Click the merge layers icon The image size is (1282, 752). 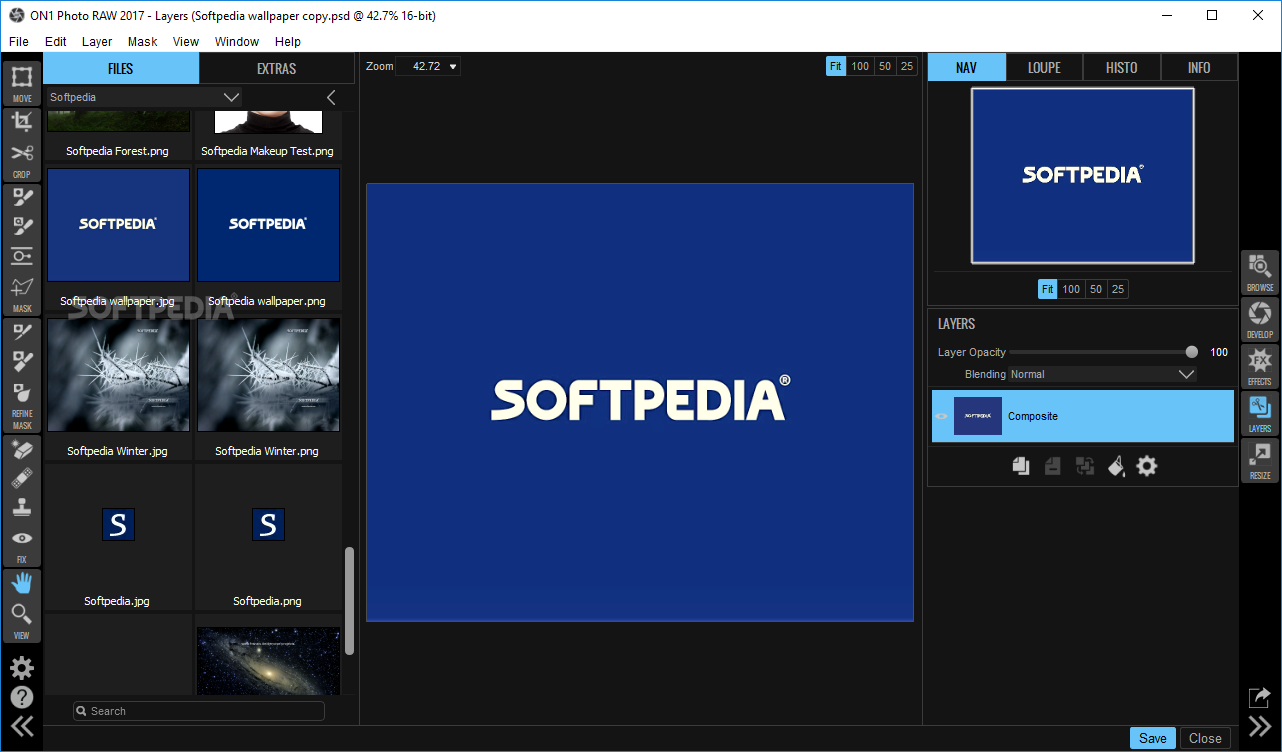(1084, 466)
